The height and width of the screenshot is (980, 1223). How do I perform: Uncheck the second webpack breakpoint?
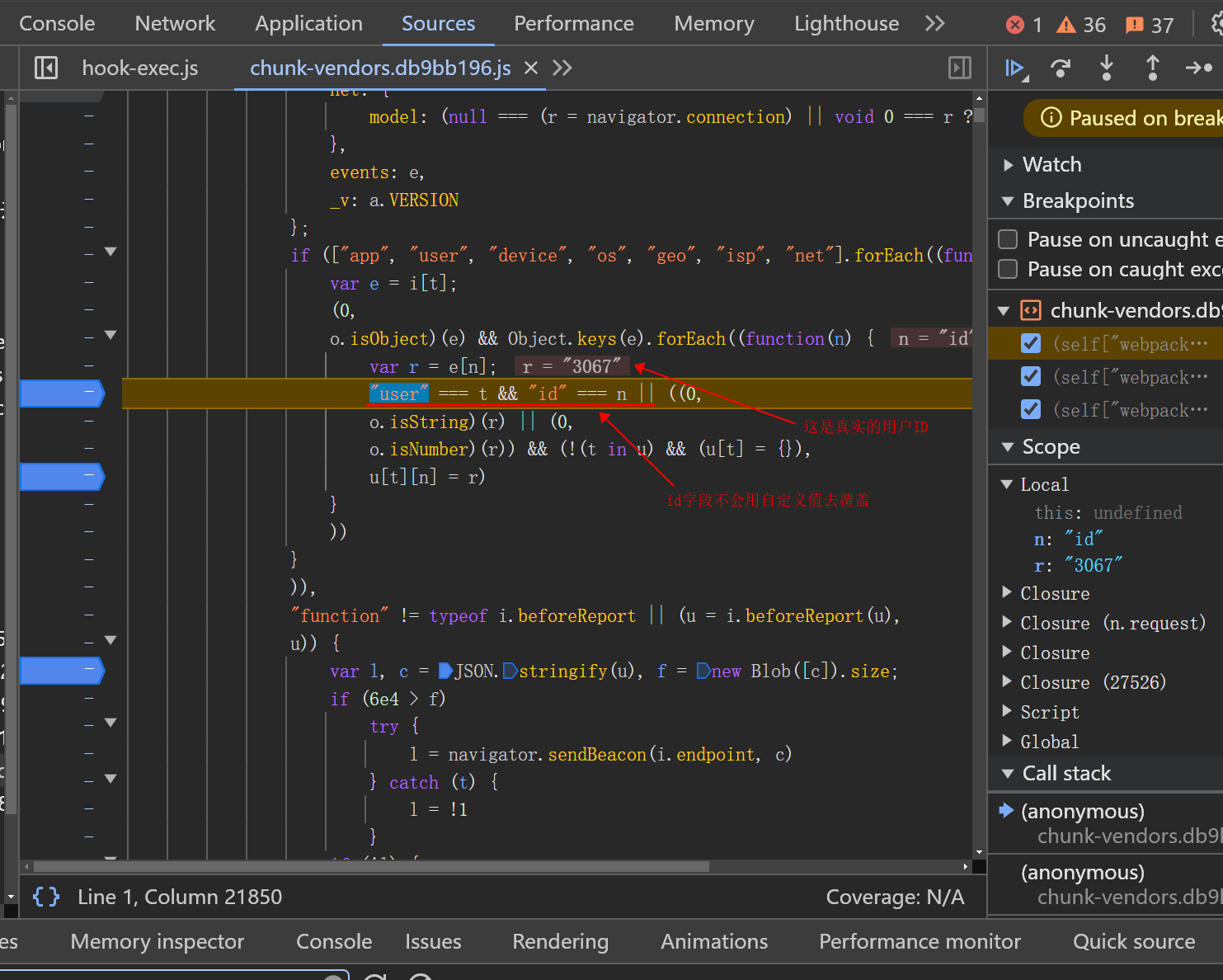(1031, 376)
